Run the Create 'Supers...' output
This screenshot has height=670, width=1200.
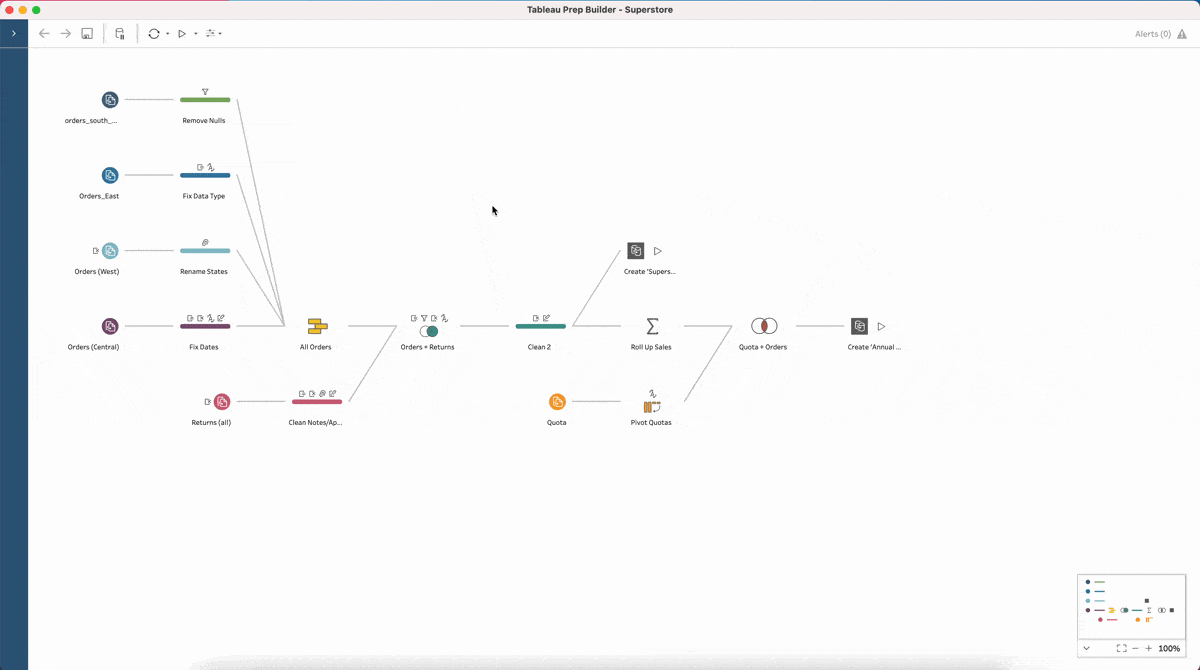[658, 251]
